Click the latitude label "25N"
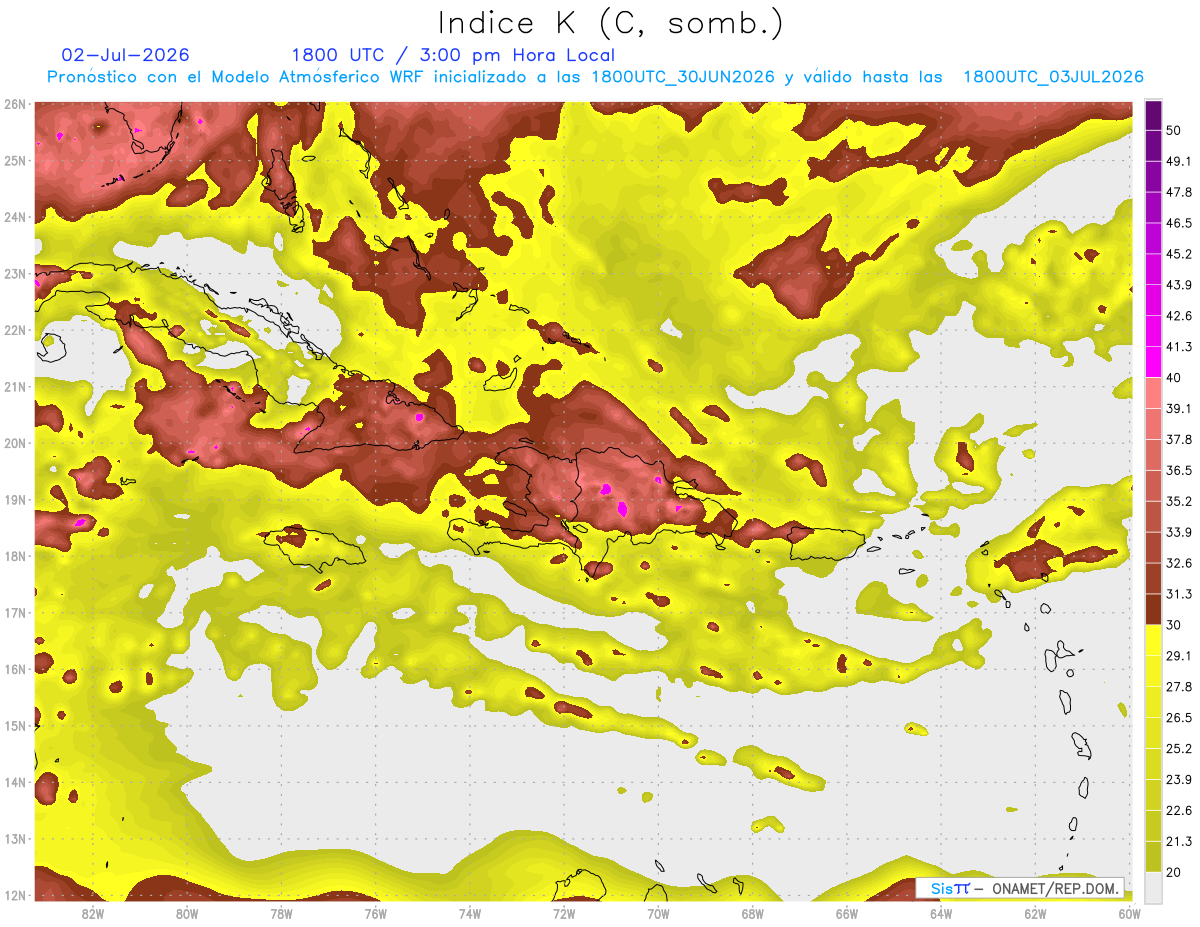 click(14, 161)
